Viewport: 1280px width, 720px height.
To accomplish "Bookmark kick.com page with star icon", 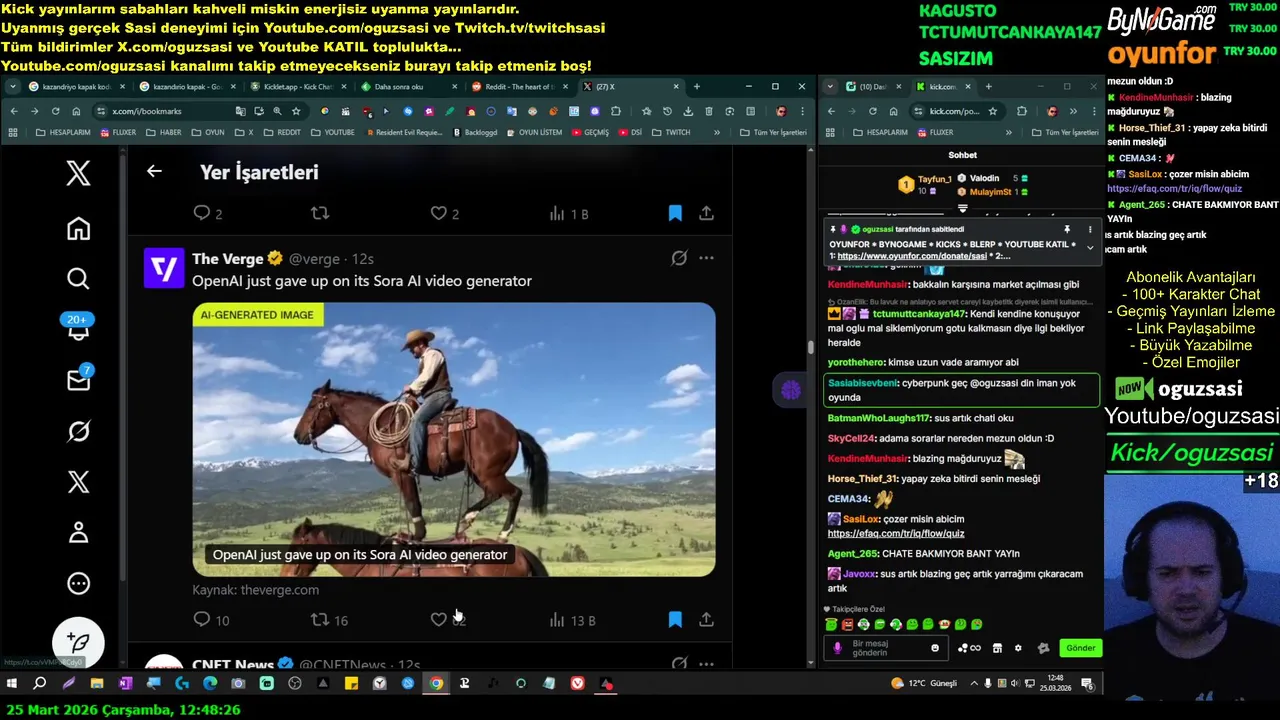I will tap(993, 111).
